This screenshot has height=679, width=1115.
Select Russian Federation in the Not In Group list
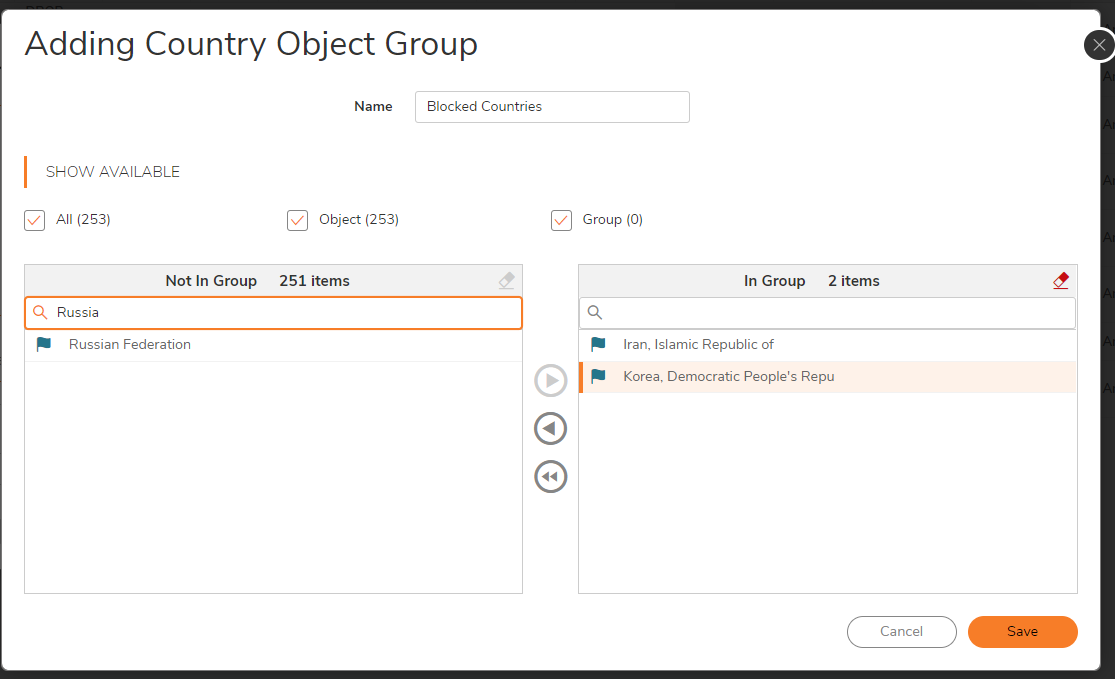130,345
